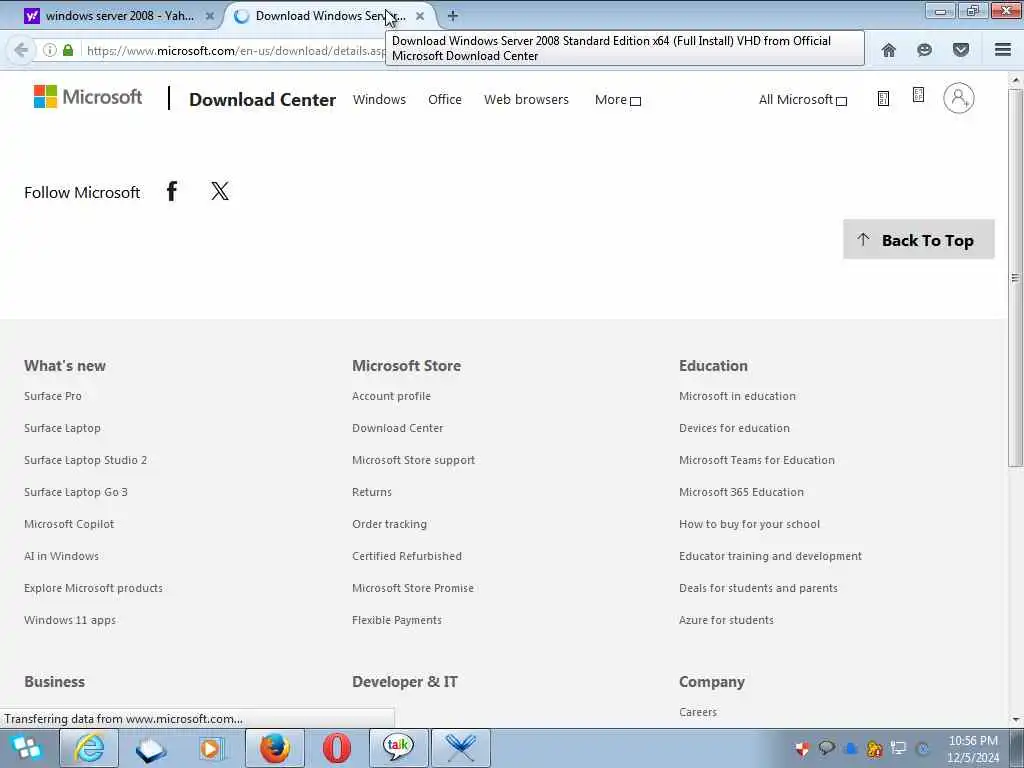The image size is (1024, 768).
Task: Click the chat smiley toolbar icon
Action: point(924,50)
